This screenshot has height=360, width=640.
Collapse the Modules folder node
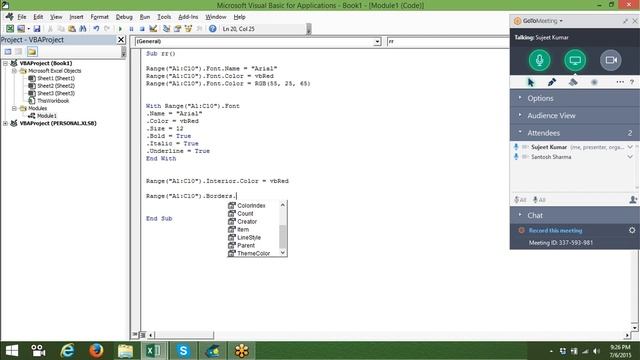[14, 108]
